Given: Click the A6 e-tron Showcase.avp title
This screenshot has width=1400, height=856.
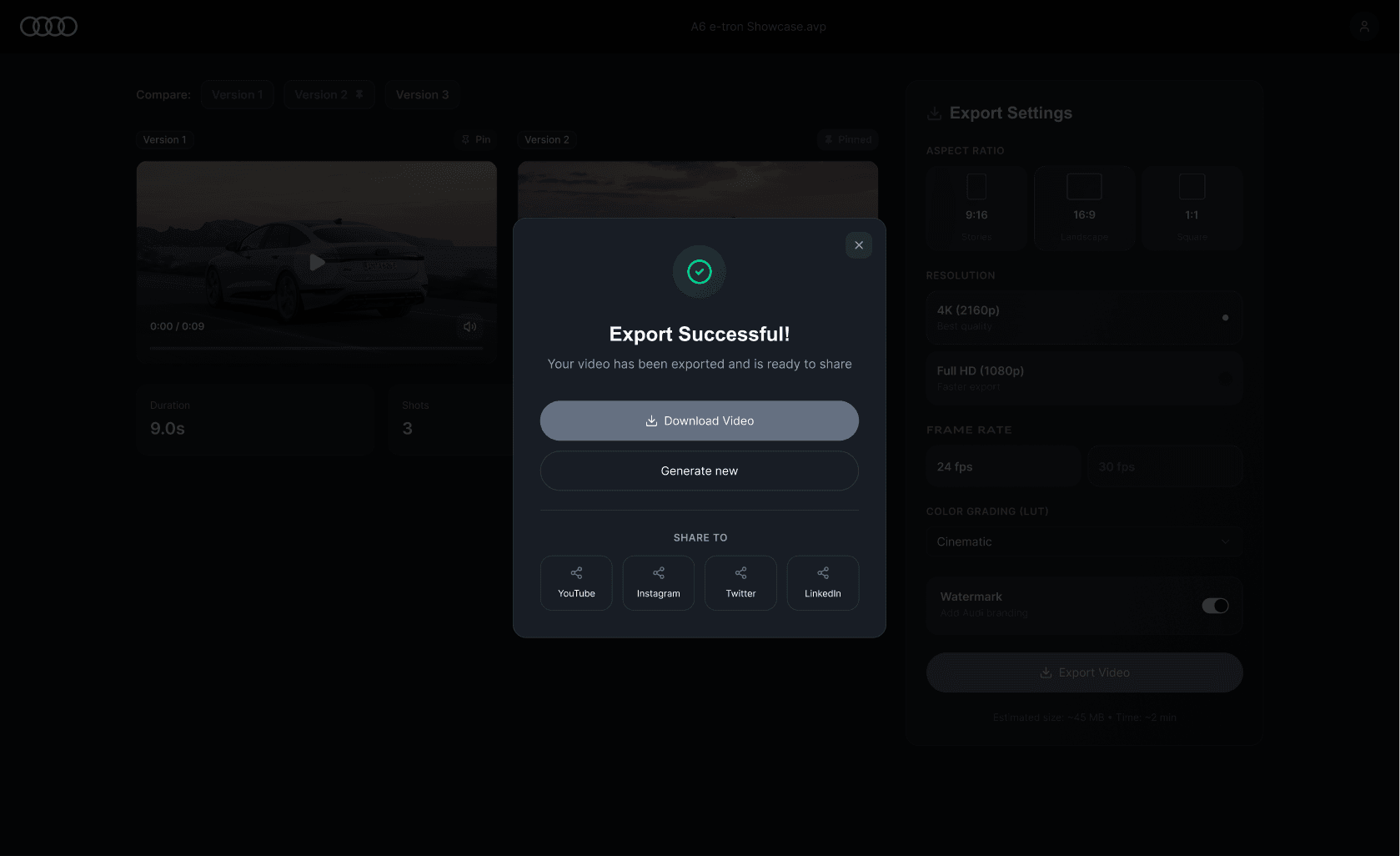Looking at the screenshot, I should pyautogui.click(x=759, y=27).
